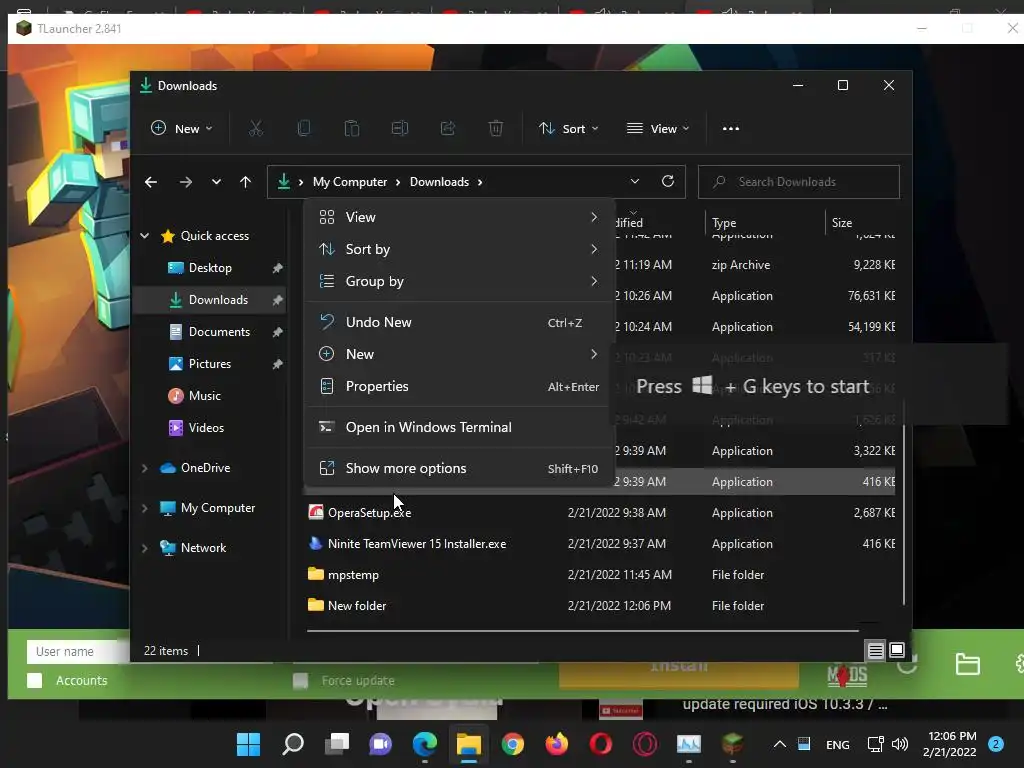This screenshot has width=1024, height=768.
Task: Click the Paste clipboard icon in toolbar
Action: point(351,129)
